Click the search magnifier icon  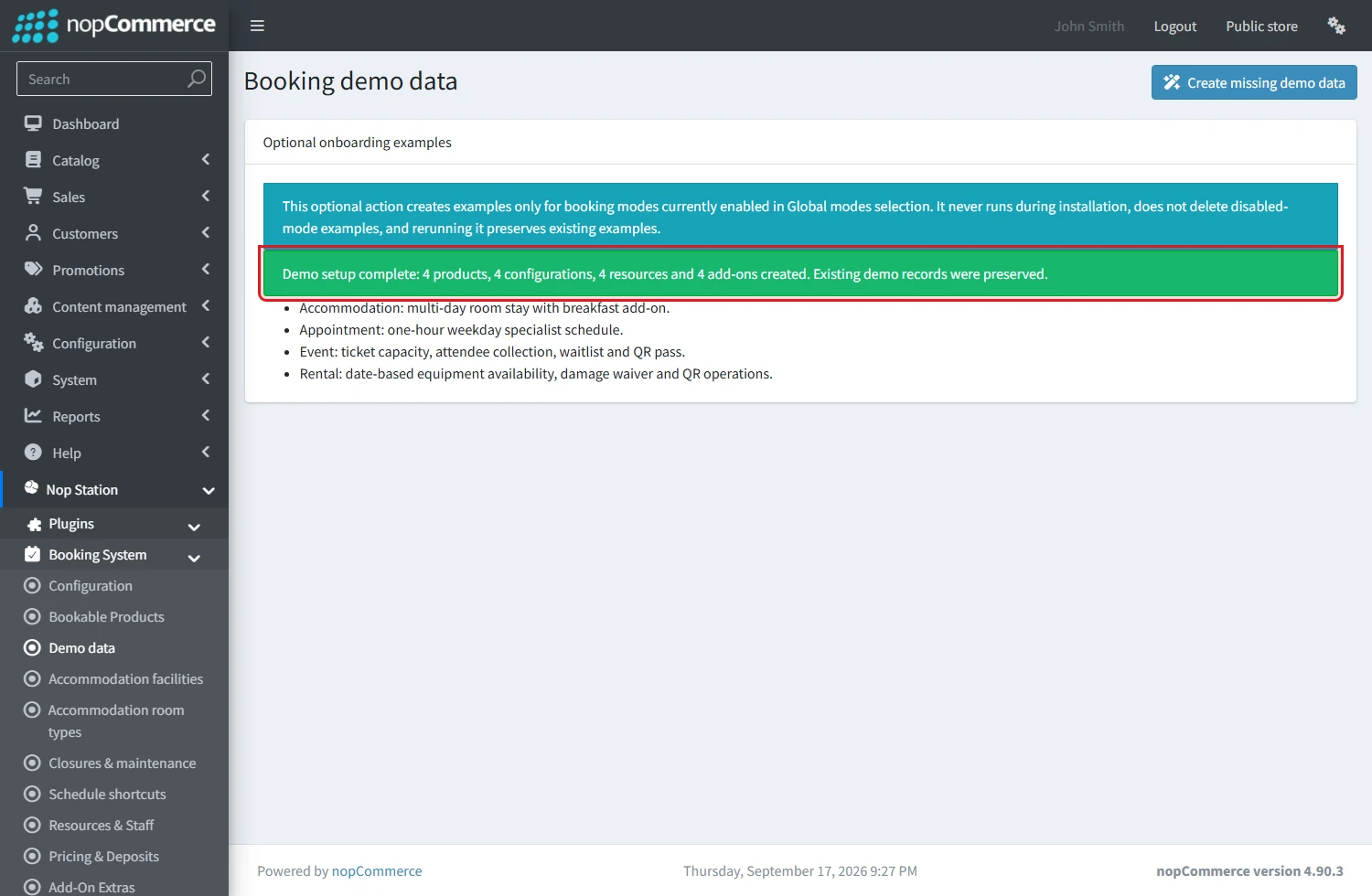tap(196, 79)
